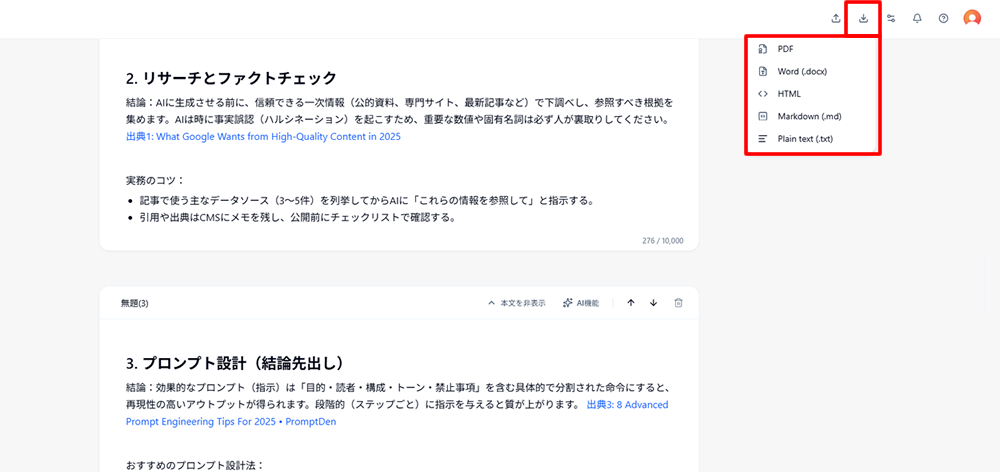Click the download export icon

click(x=863, y=18)
